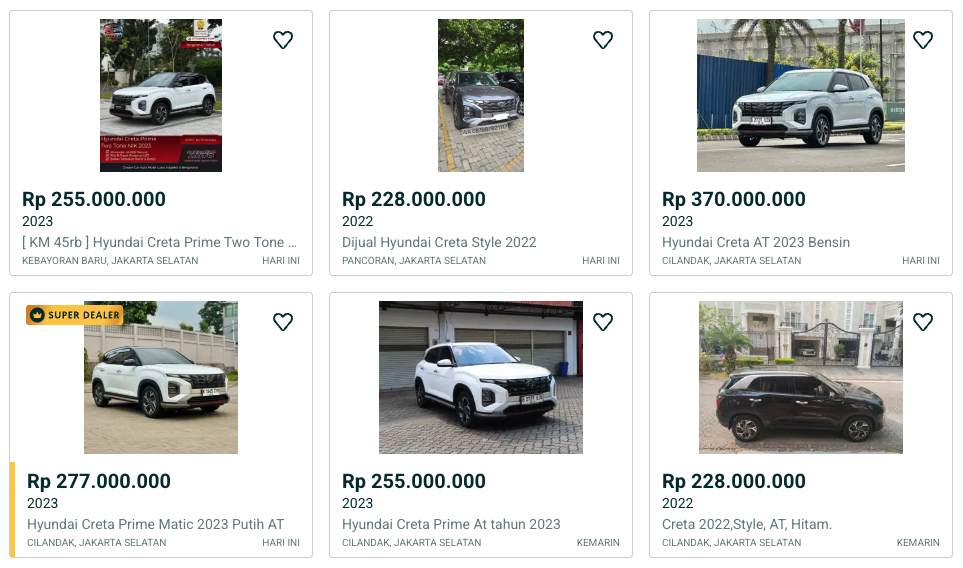
Task: Open "[ KM 45rb ] Hyundai Creta Prime Two Tone" title
Action: click(160, 242)
